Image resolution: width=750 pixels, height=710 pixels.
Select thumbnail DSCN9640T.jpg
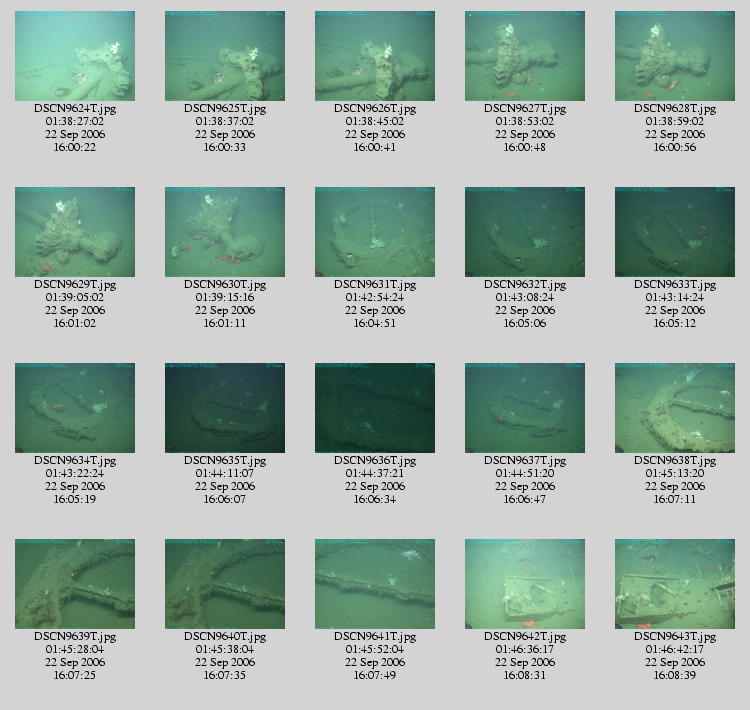point(225,584)
